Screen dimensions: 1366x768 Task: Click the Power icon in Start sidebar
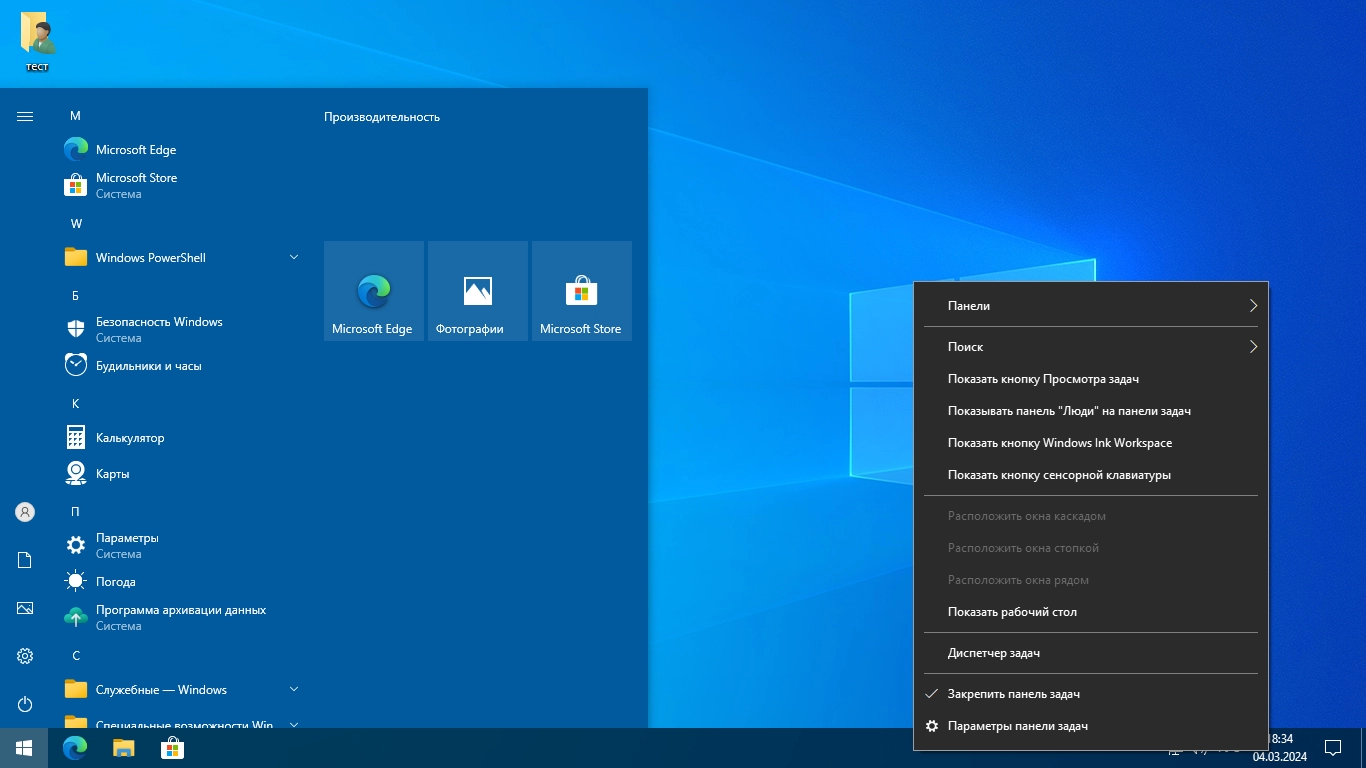[25, 704]
